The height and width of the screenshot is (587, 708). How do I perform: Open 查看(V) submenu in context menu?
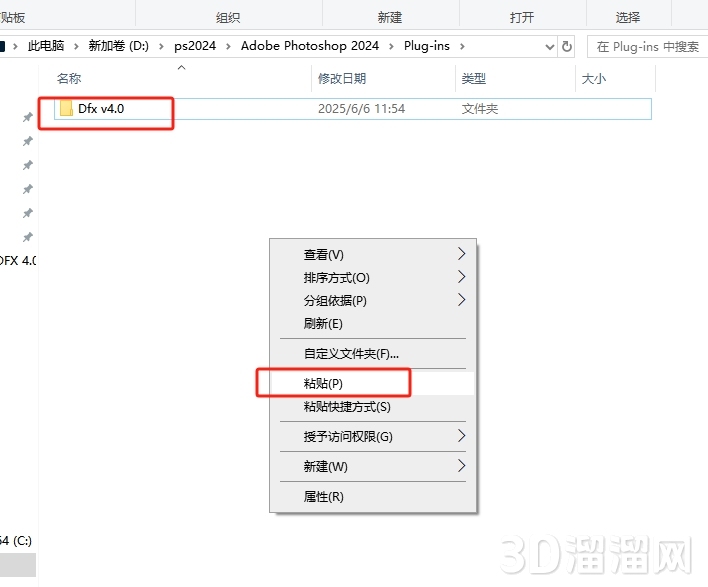pos(373,254)
